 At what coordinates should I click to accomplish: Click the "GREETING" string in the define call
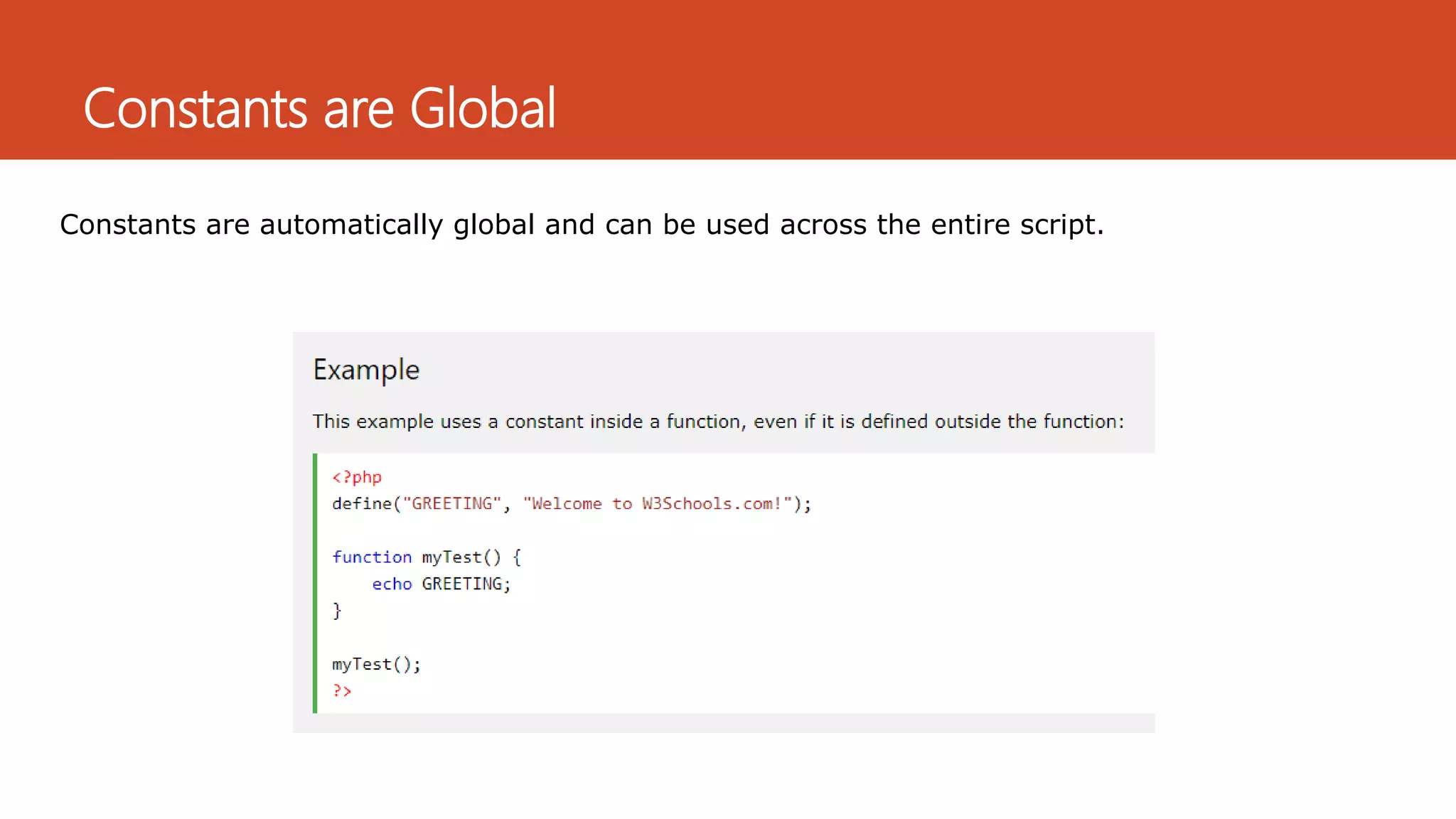452,504
